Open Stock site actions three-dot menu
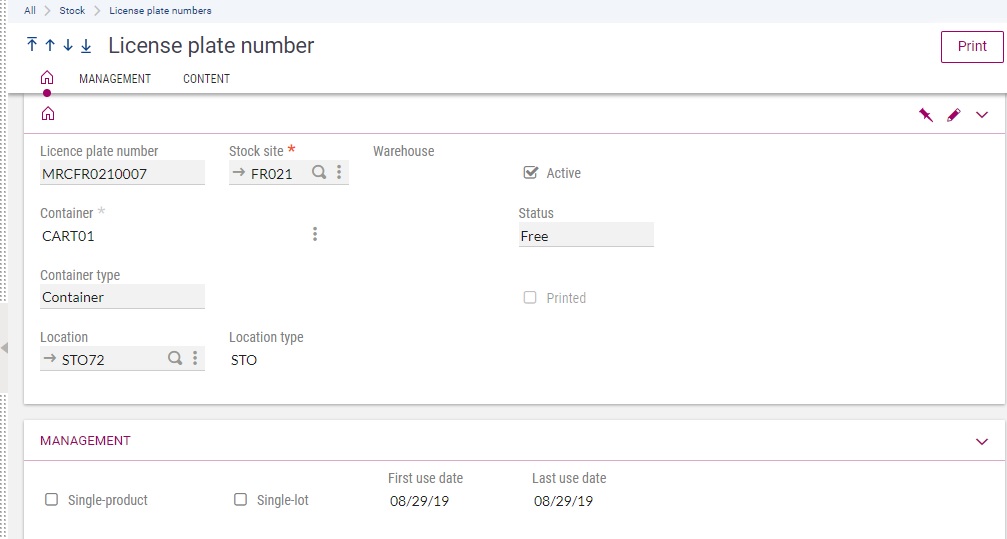The width and height of the screenshot is (1007, 539). tap(339, 172)
